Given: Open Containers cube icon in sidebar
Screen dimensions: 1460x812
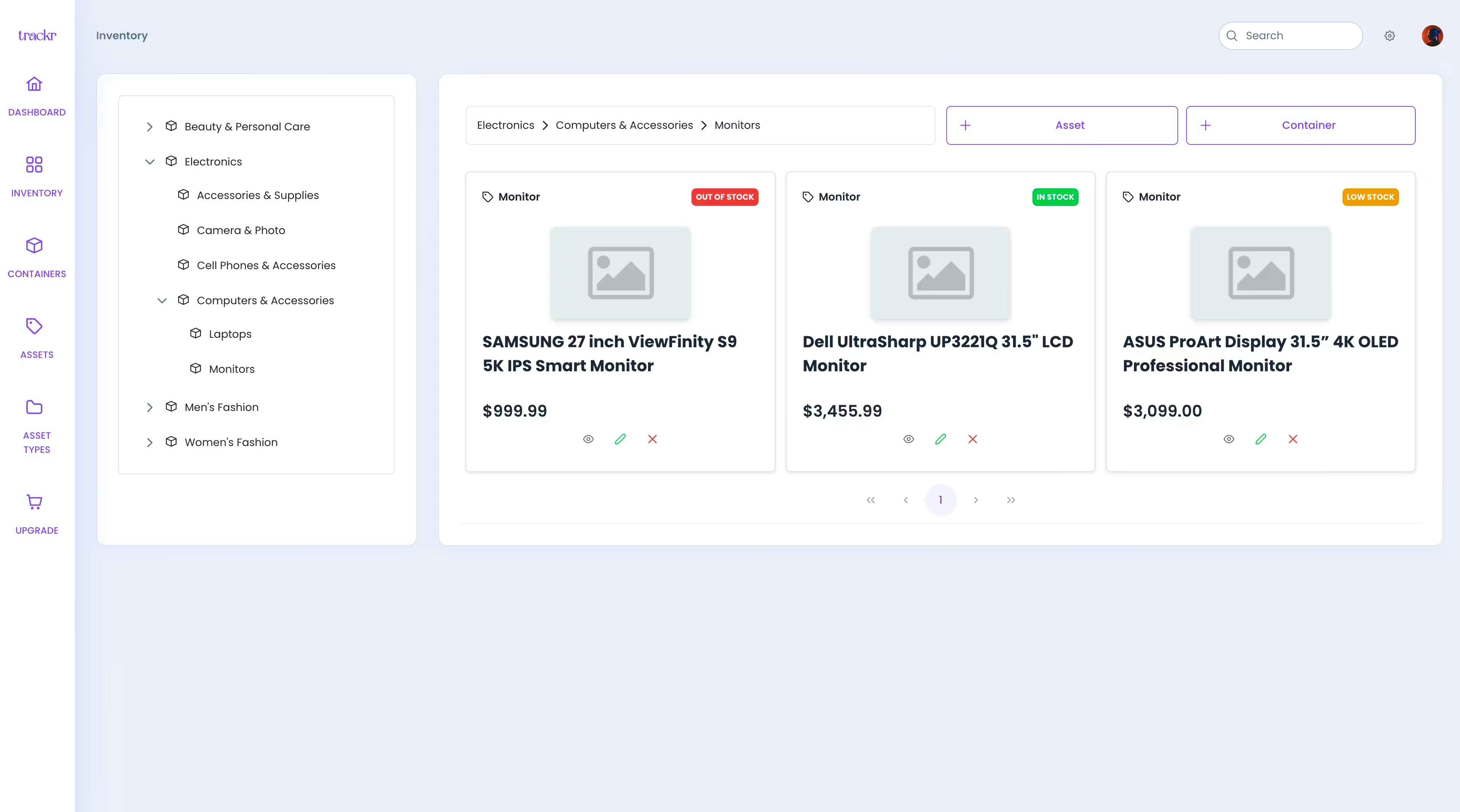Looking at the screenshot, I should 34,246.
